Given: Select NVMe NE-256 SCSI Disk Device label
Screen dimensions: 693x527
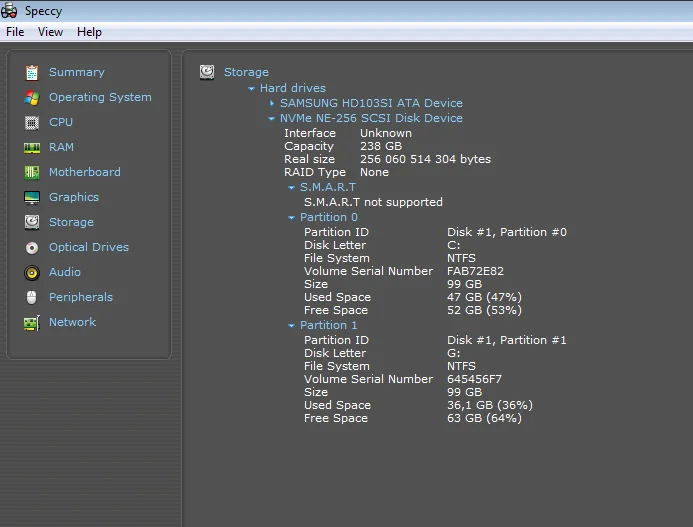Looking at the screenshot, I should 371,118.
